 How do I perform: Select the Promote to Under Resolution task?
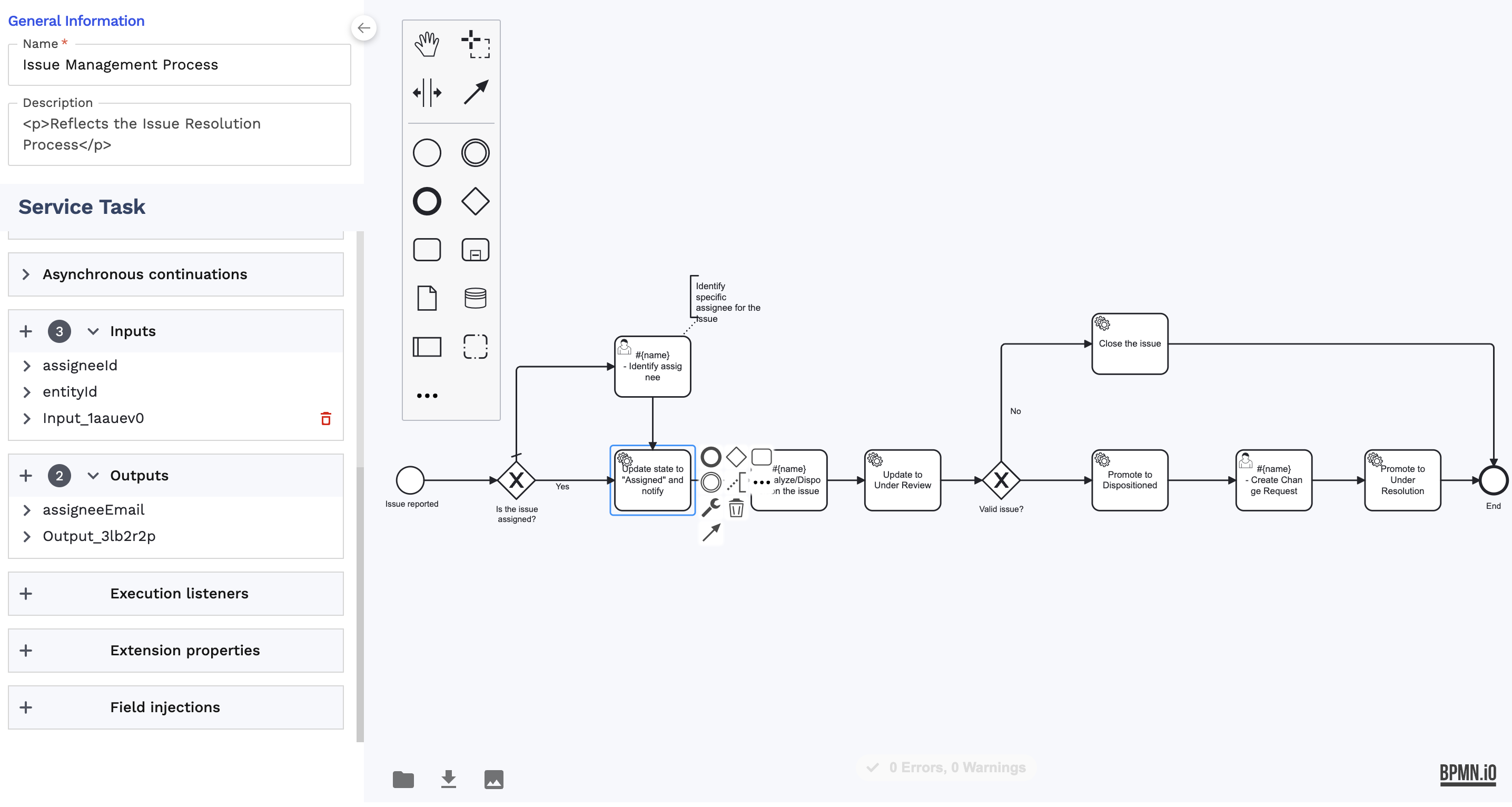tap(1403, 480)
